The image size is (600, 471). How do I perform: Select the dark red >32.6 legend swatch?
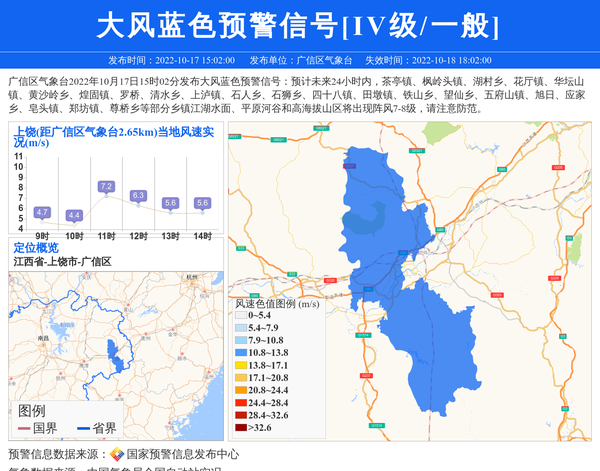240,428
